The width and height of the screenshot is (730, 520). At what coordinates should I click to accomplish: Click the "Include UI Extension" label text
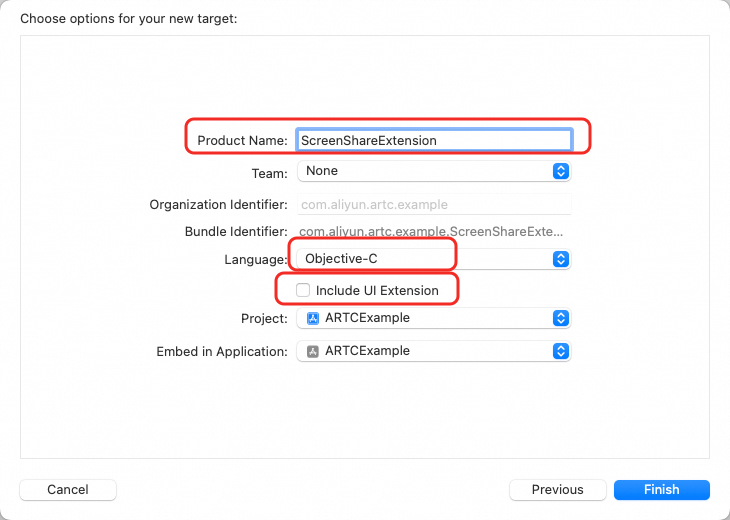point(377,290)
